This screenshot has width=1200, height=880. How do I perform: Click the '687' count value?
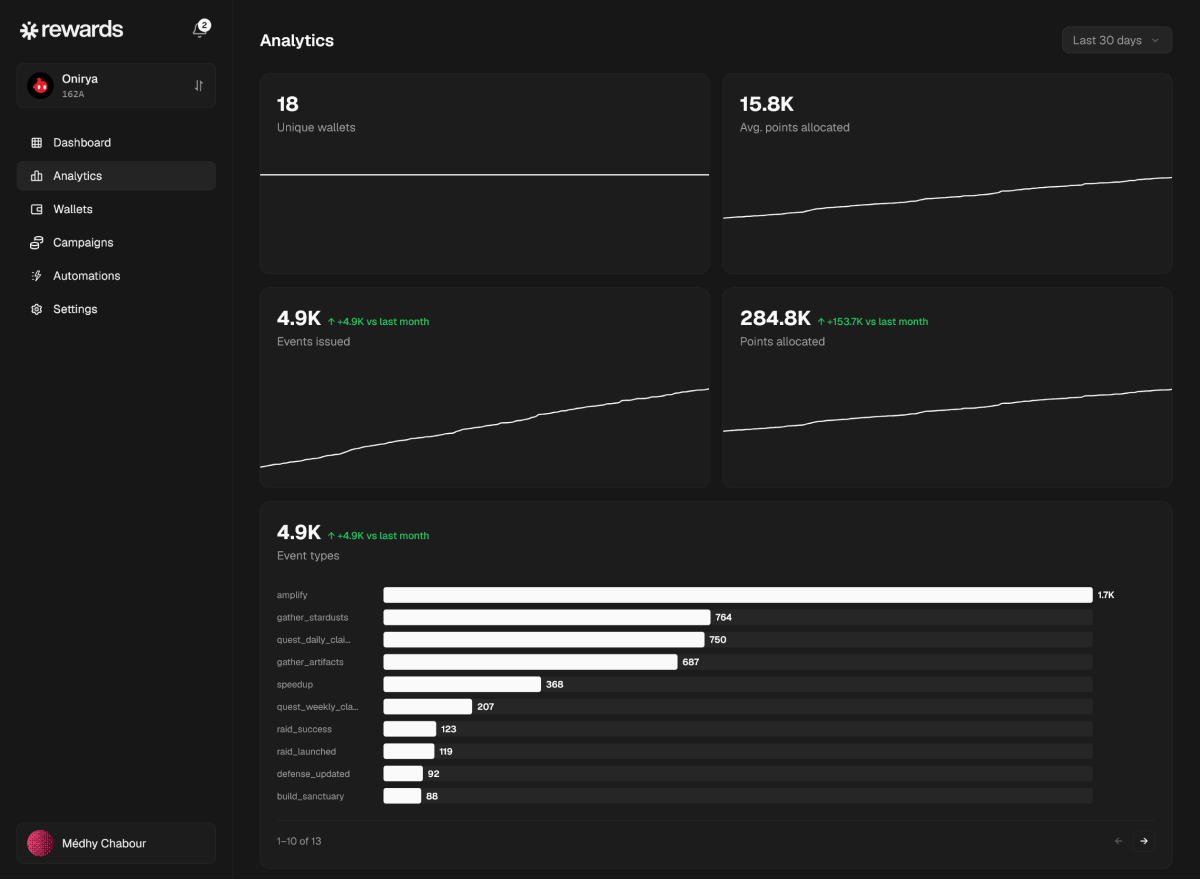tap(690, 662)
